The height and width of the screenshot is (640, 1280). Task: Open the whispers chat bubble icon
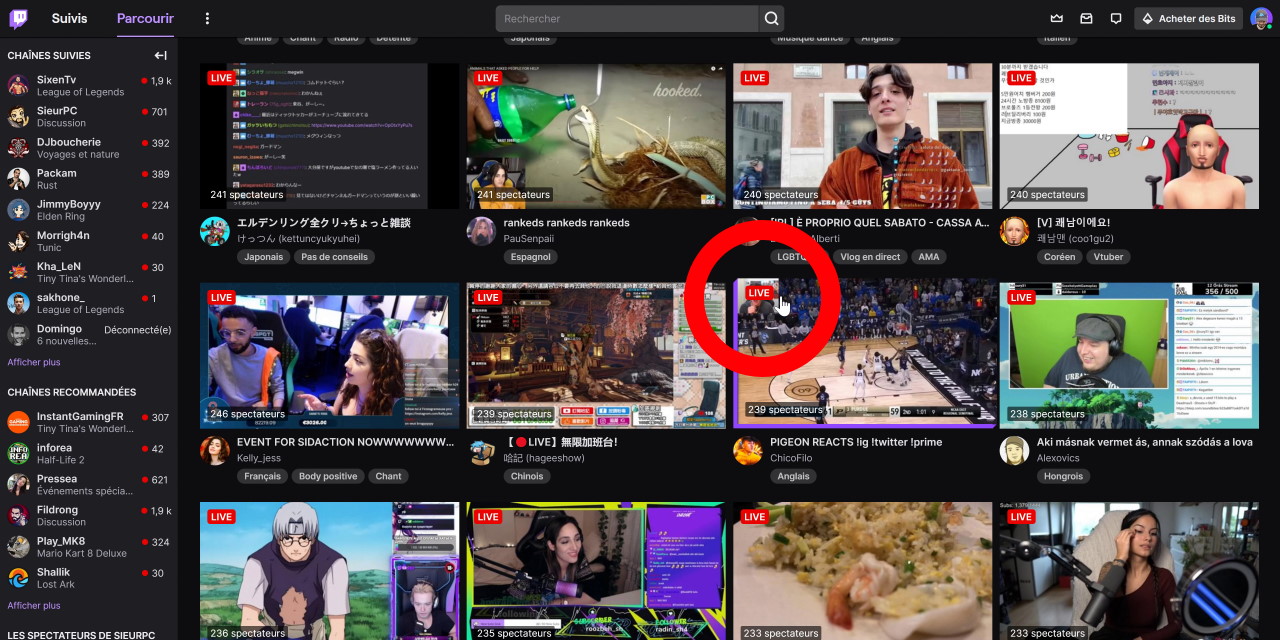click(1116, 18)
